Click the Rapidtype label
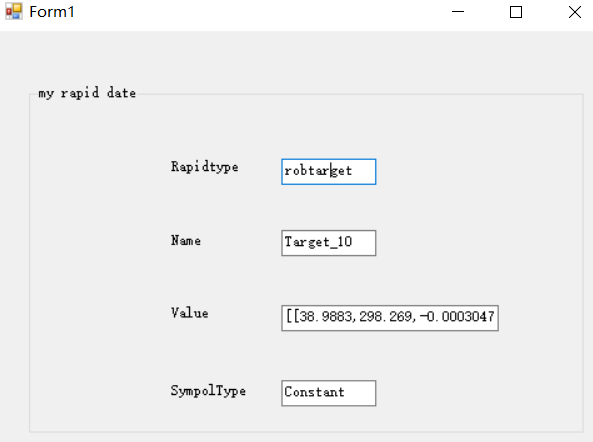 click(205, 167)
